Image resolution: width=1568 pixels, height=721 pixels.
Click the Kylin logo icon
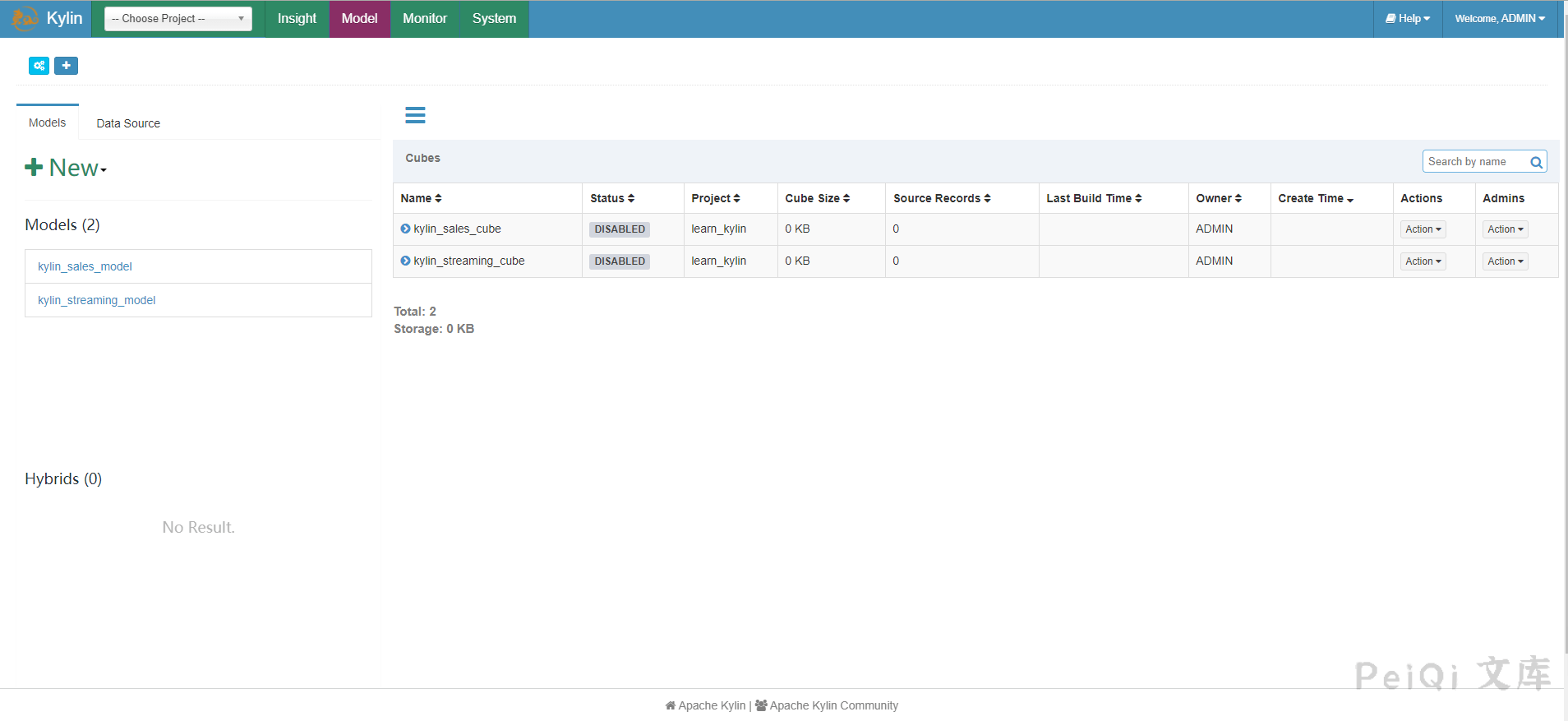[x=25, y=18]
